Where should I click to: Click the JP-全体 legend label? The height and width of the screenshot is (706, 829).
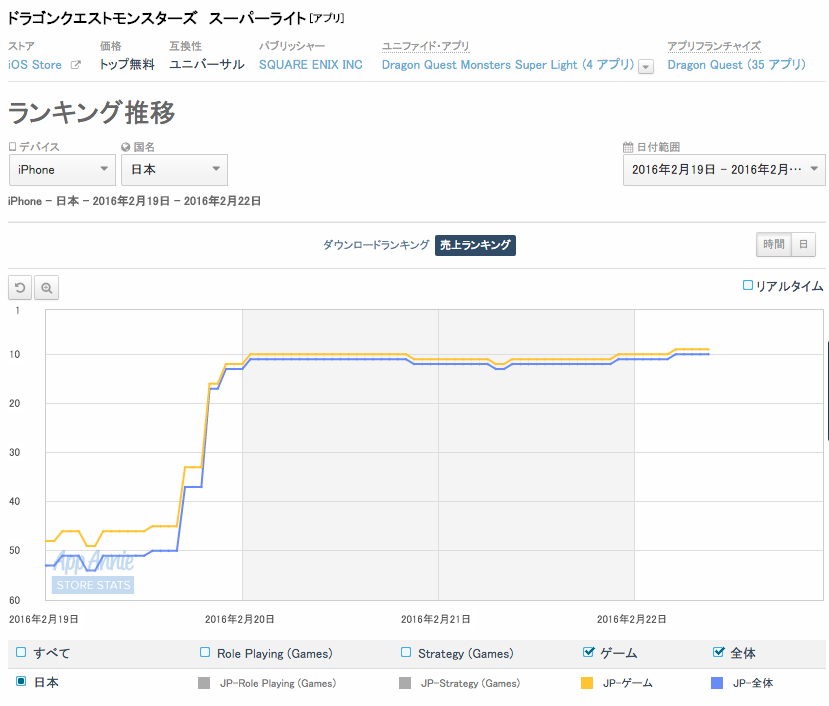coord(753,683)
